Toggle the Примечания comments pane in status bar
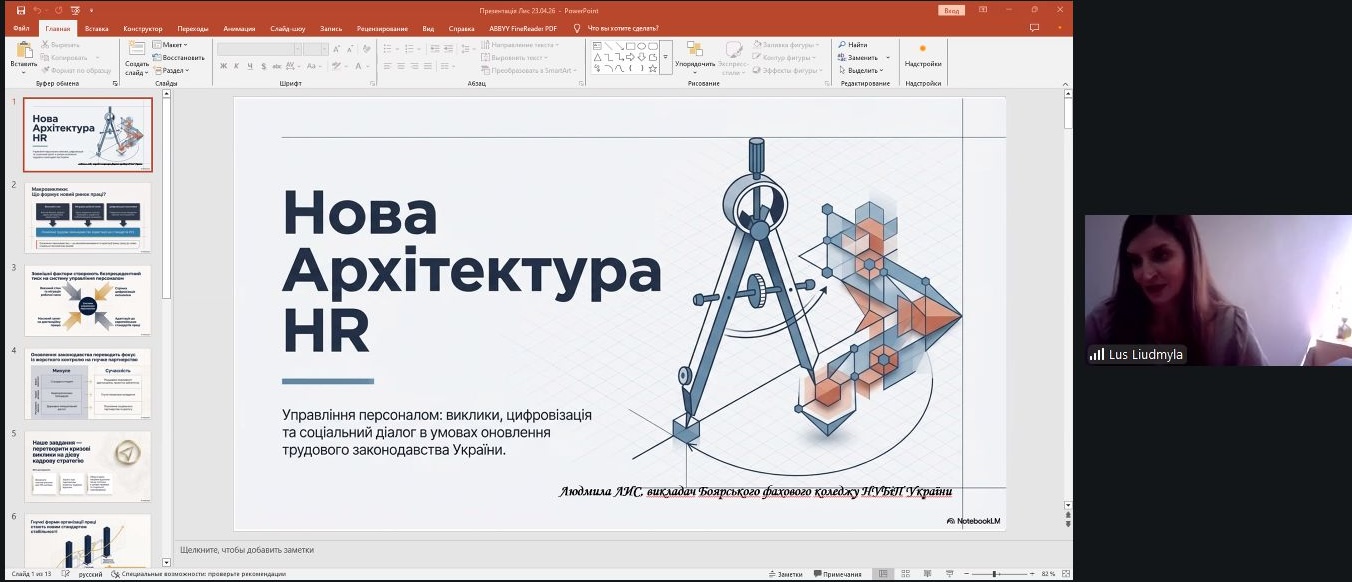This screenshot has width=1352, height=582. pos(836,574)
